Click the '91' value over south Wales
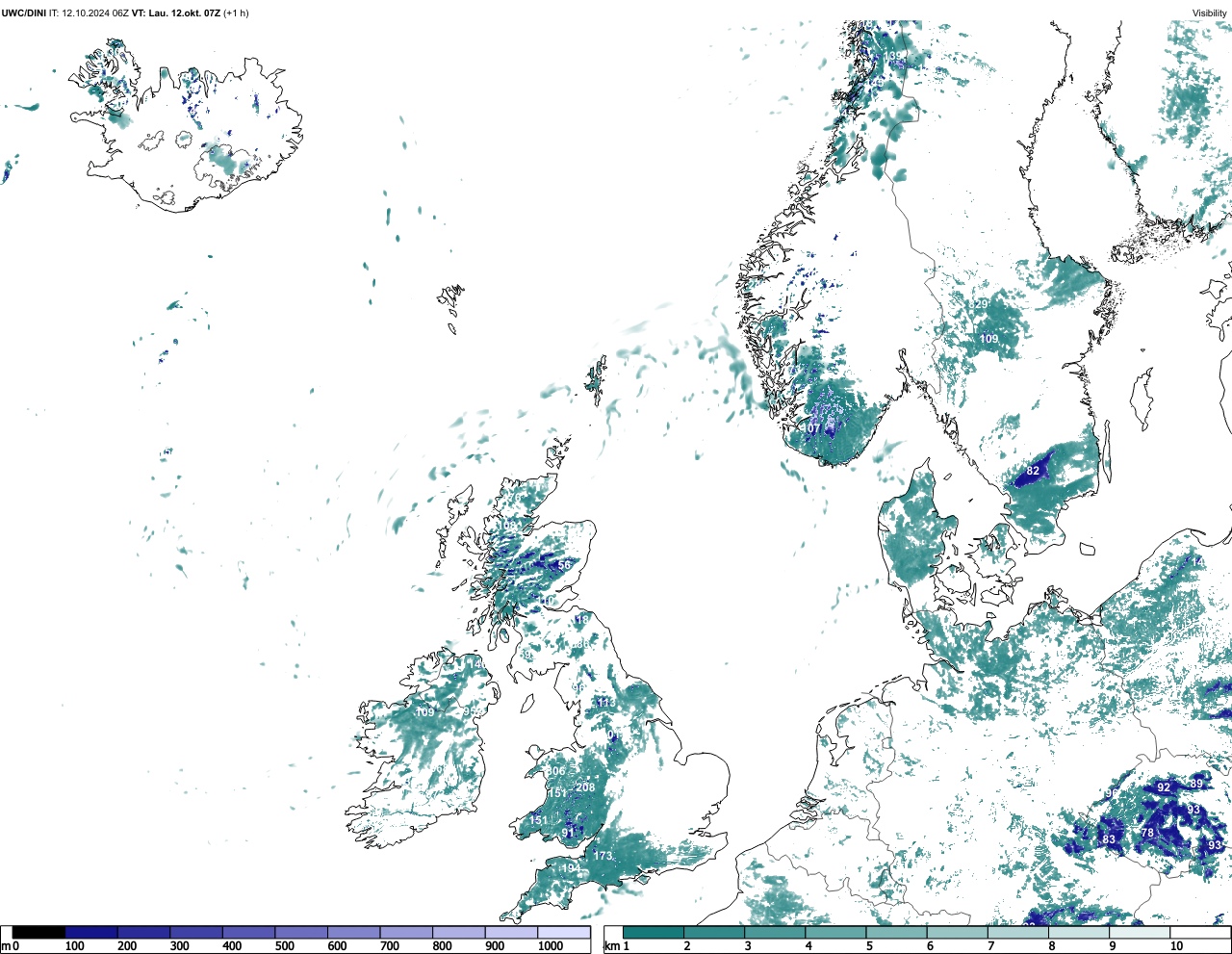This screenshot has height=954, width=1232. tap(569, 833)
